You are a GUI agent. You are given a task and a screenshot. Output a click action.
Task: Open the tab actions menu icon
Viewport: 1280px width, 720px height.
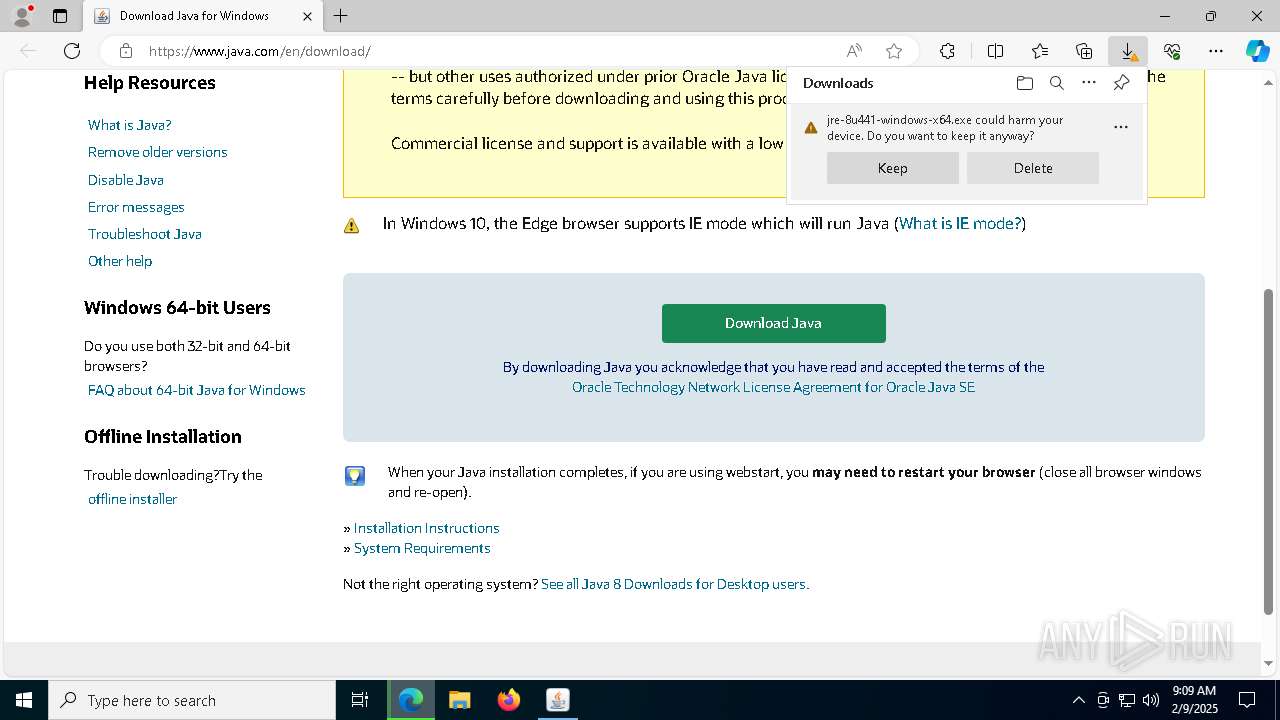[x=60, y=16]
